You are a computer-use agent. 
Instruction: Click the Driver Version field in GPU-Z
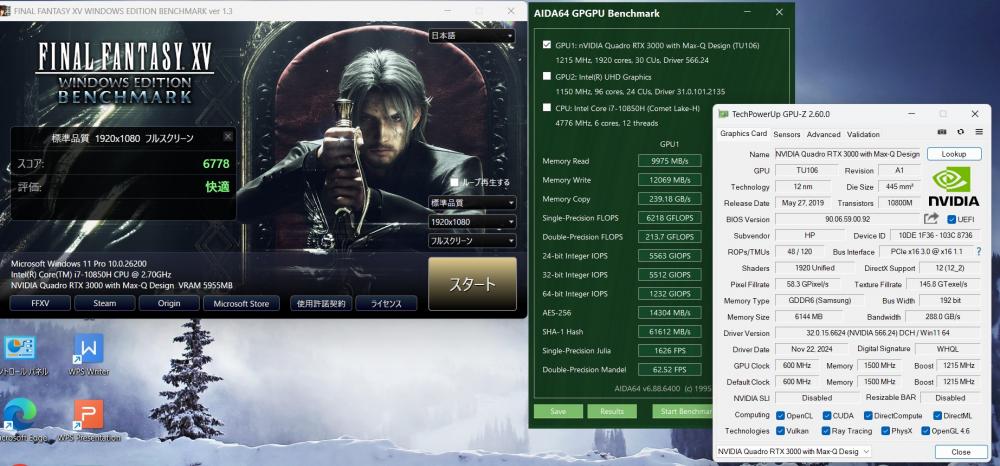[x=877, y=333]
